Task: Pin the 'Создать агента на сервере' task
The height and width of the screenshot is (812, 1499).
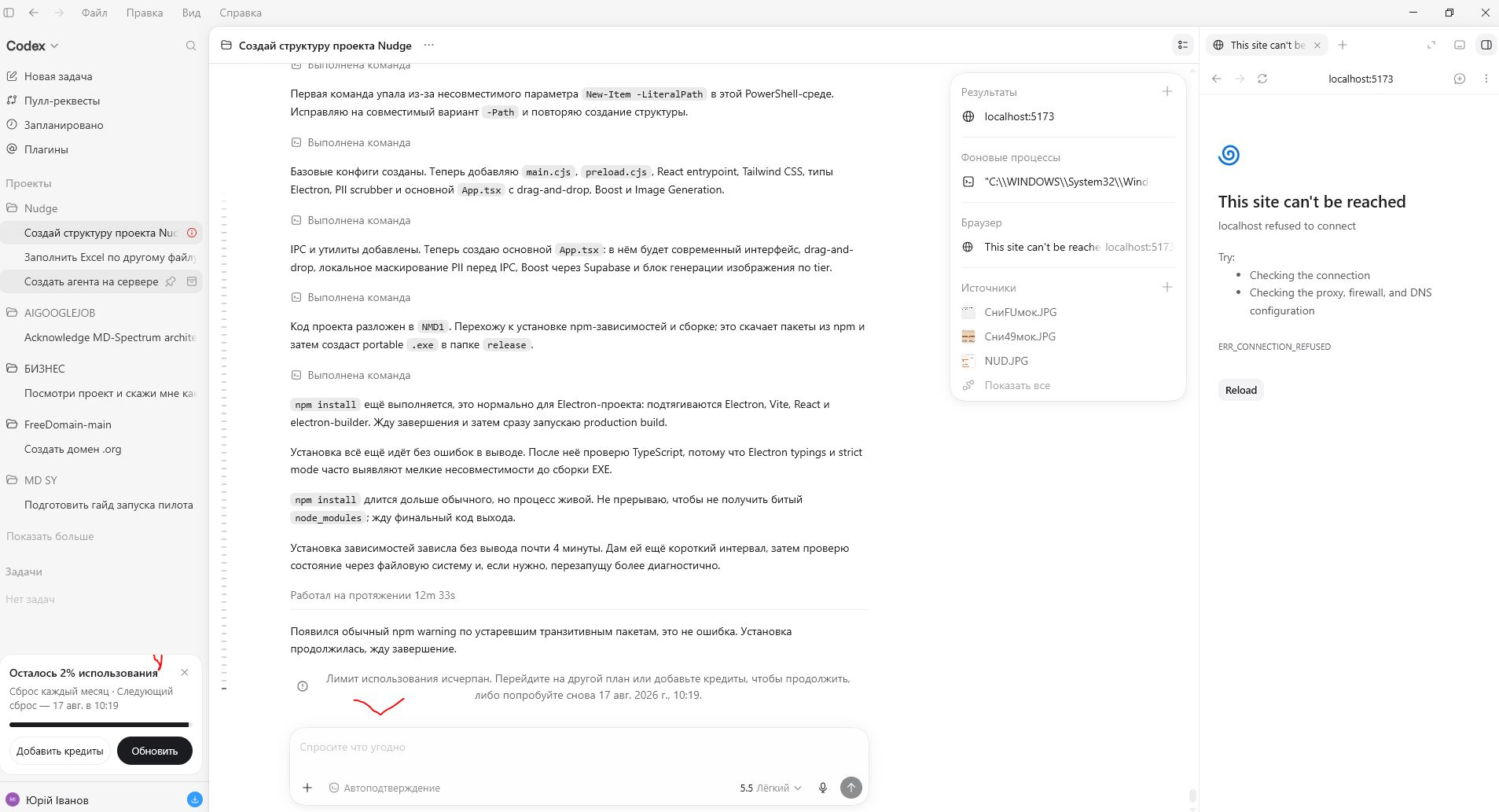Action: pyautogui.click(x=171, y=281)
